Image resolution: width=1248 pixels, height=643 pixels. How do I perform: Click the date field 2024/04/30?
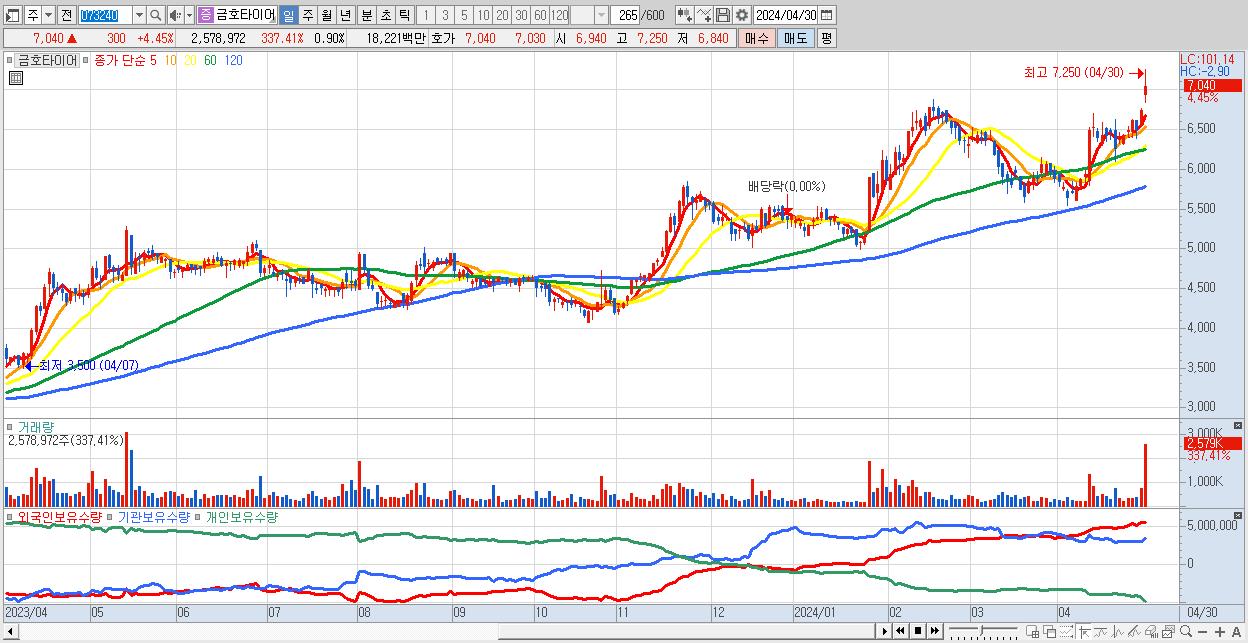pos(786,15)
